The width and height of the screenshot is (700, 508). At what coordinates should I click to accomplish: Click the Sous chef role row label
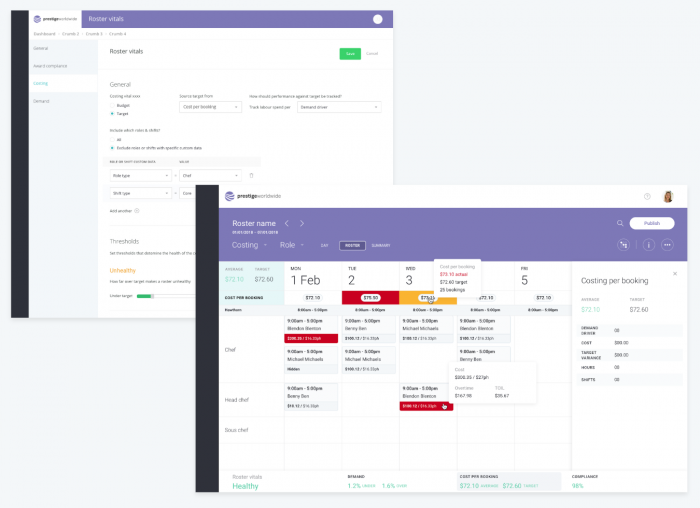coord(236,430)
